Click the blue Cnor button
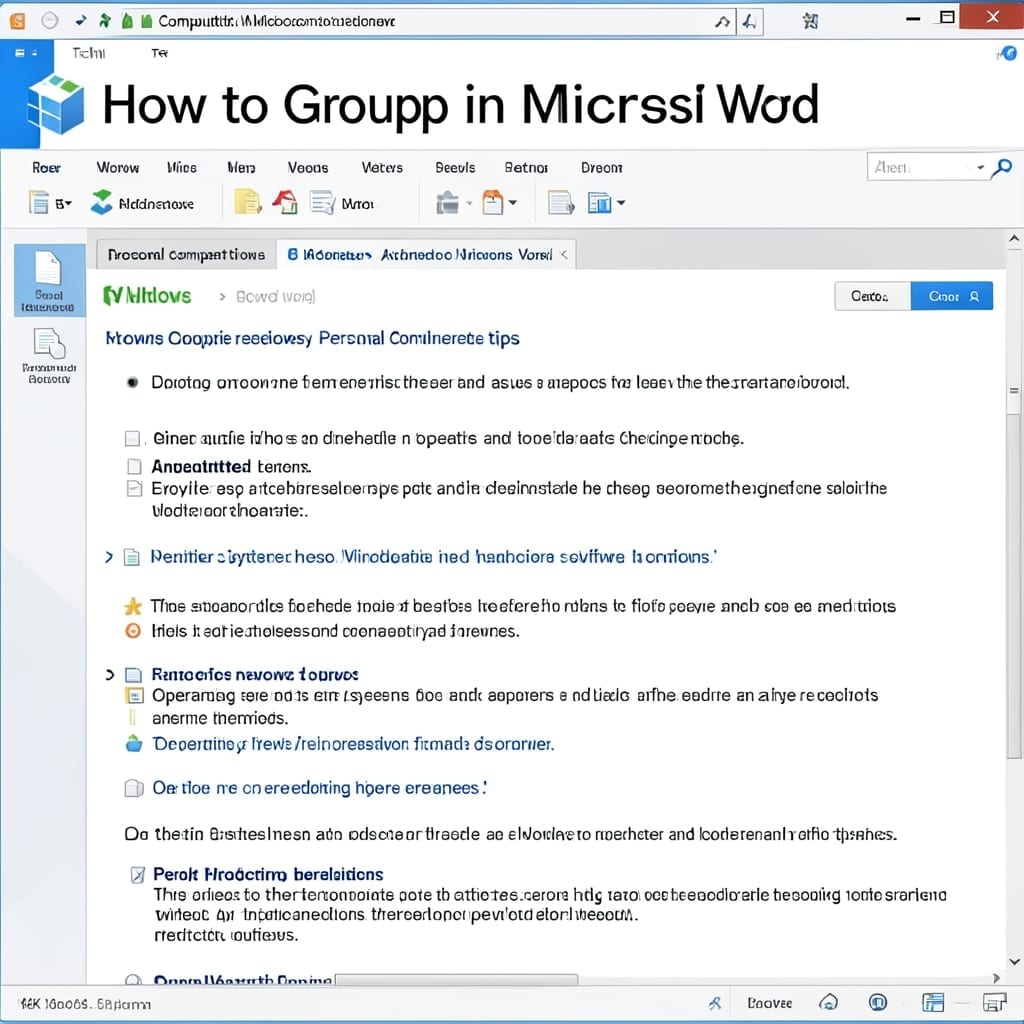The height and width of the screenshot is (1024, 1024). tap(952, 296)
